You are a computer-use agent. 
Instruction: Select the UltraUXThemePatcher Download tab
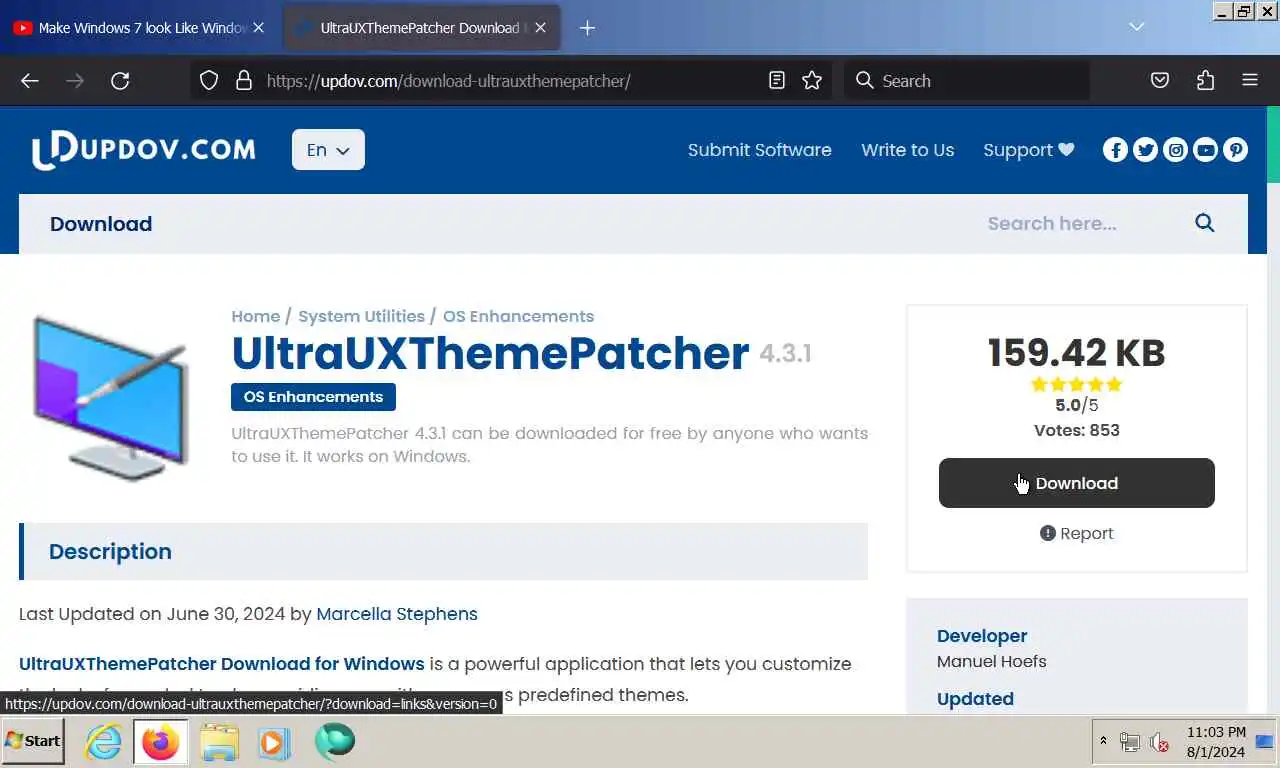point(420,28)
